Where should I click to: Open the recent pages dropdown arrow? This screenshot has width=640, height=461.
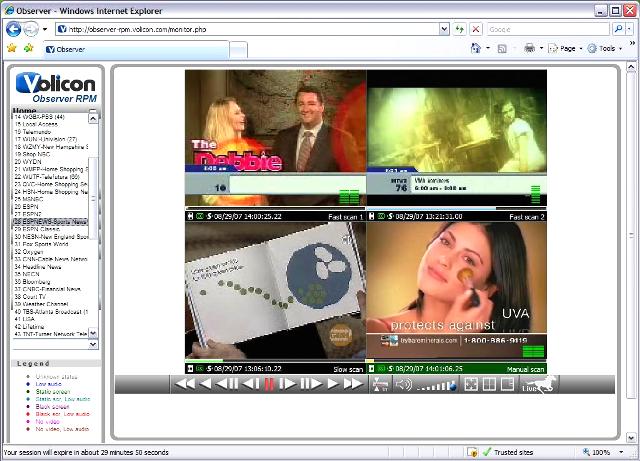pos(45,29)
